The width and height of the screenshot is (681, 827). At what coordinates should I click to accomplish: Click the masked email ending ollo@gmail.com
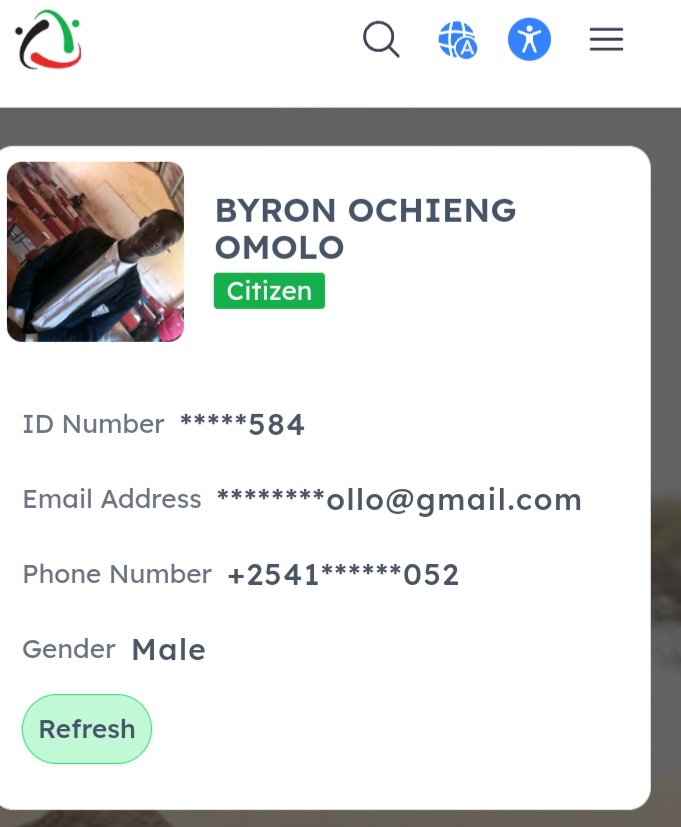point(399,499)
